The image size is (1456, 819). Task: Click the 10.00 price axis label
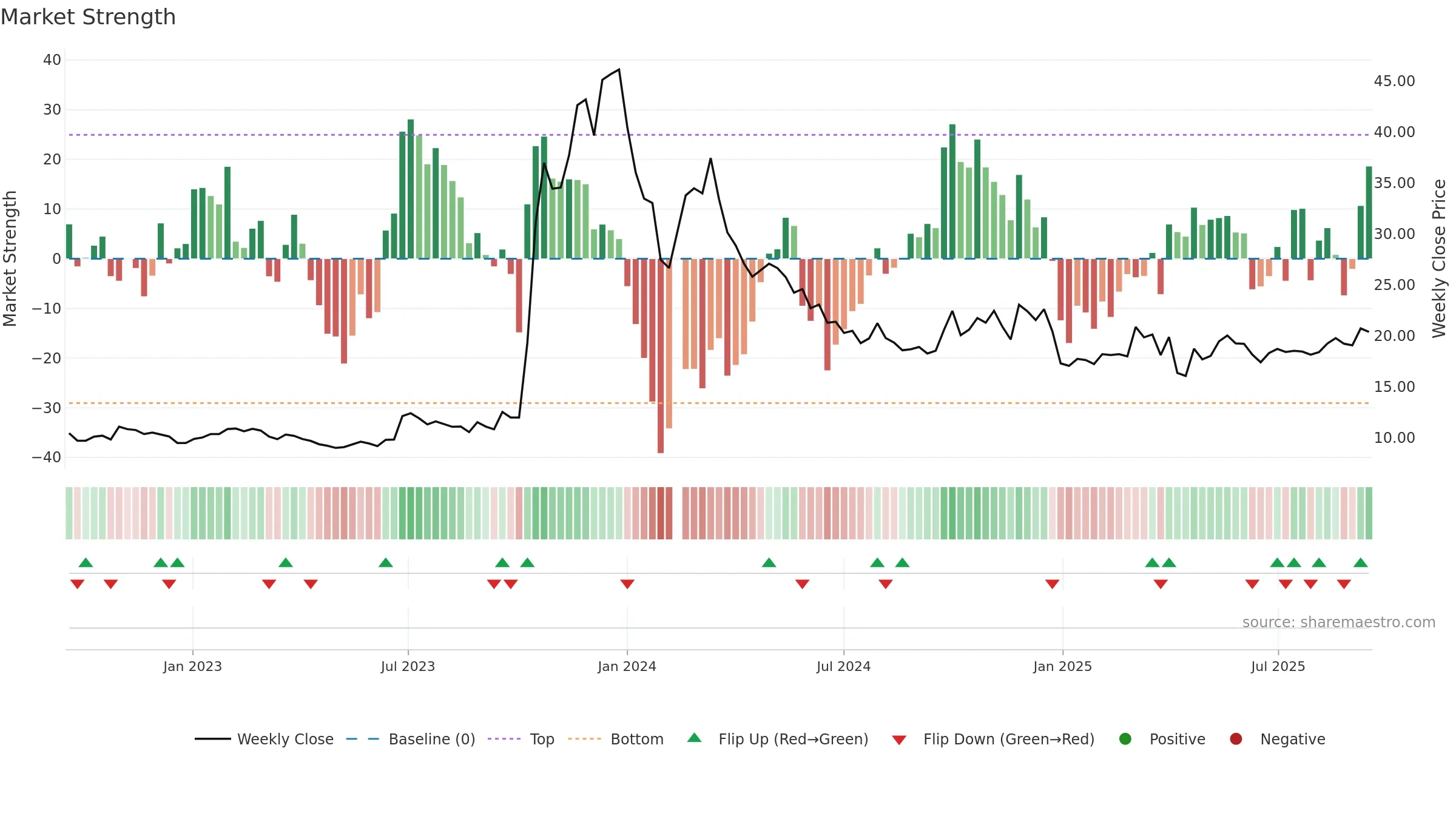pyautogui.click(x=1394, y=438)
